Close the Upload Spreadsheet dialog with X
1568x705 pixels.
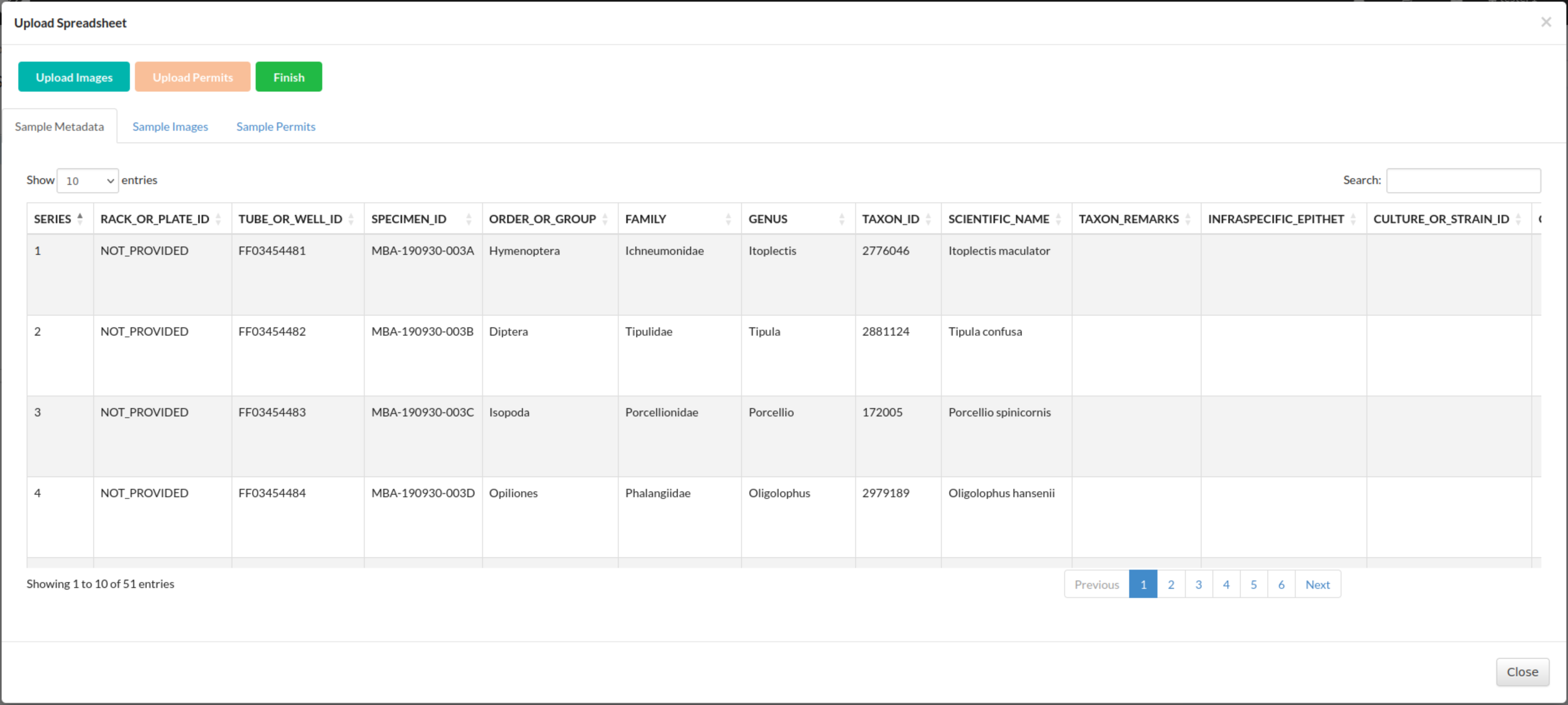(1546, 22)
